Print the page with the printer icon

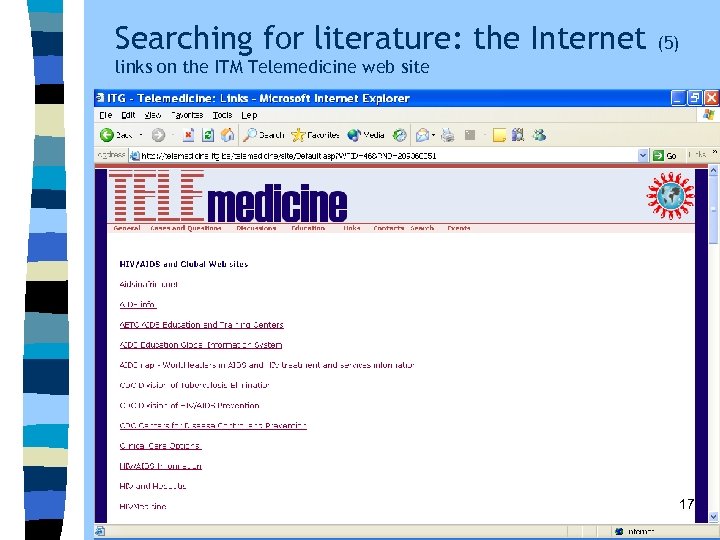(448, 135)
